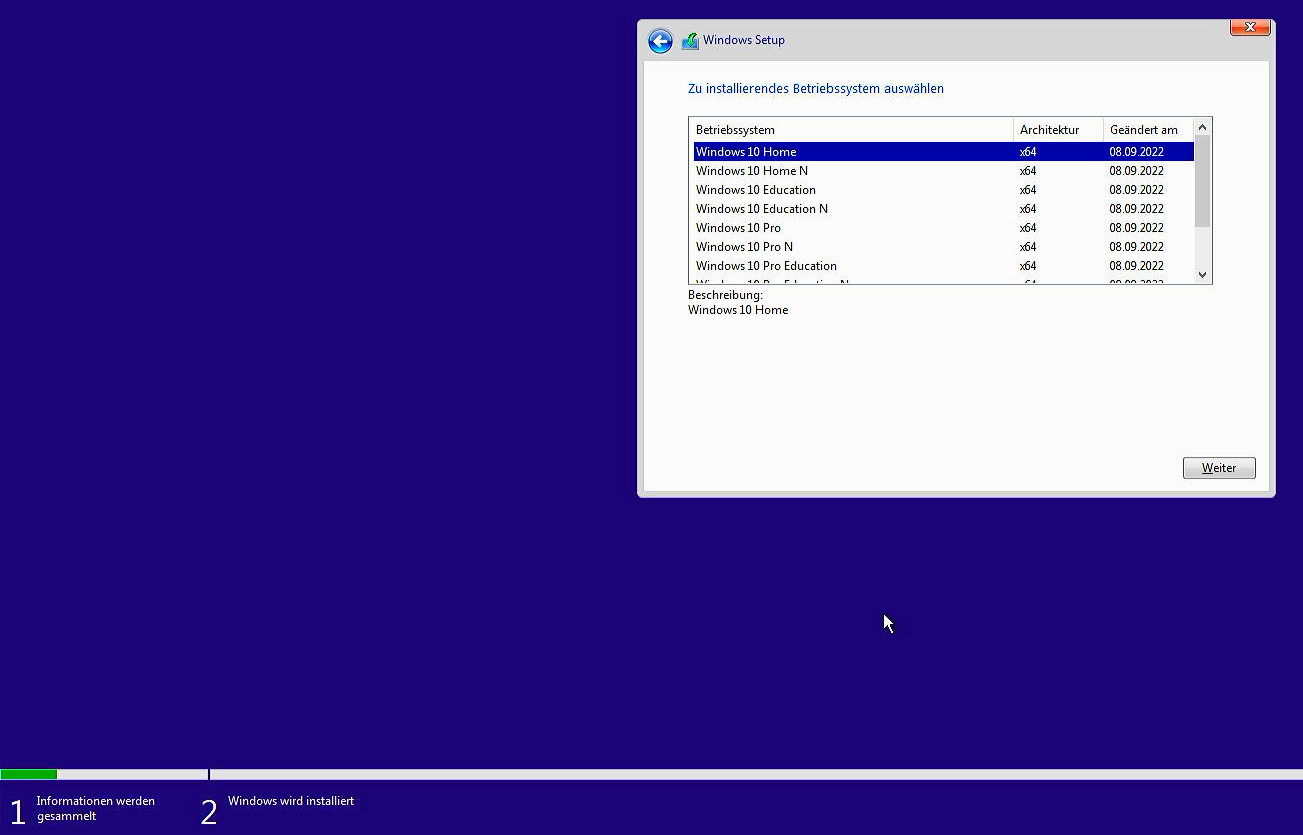Viewport: 1303px width, 835px height.
Task: Select Windows 10 Pro row
Action: coord(943,228)
